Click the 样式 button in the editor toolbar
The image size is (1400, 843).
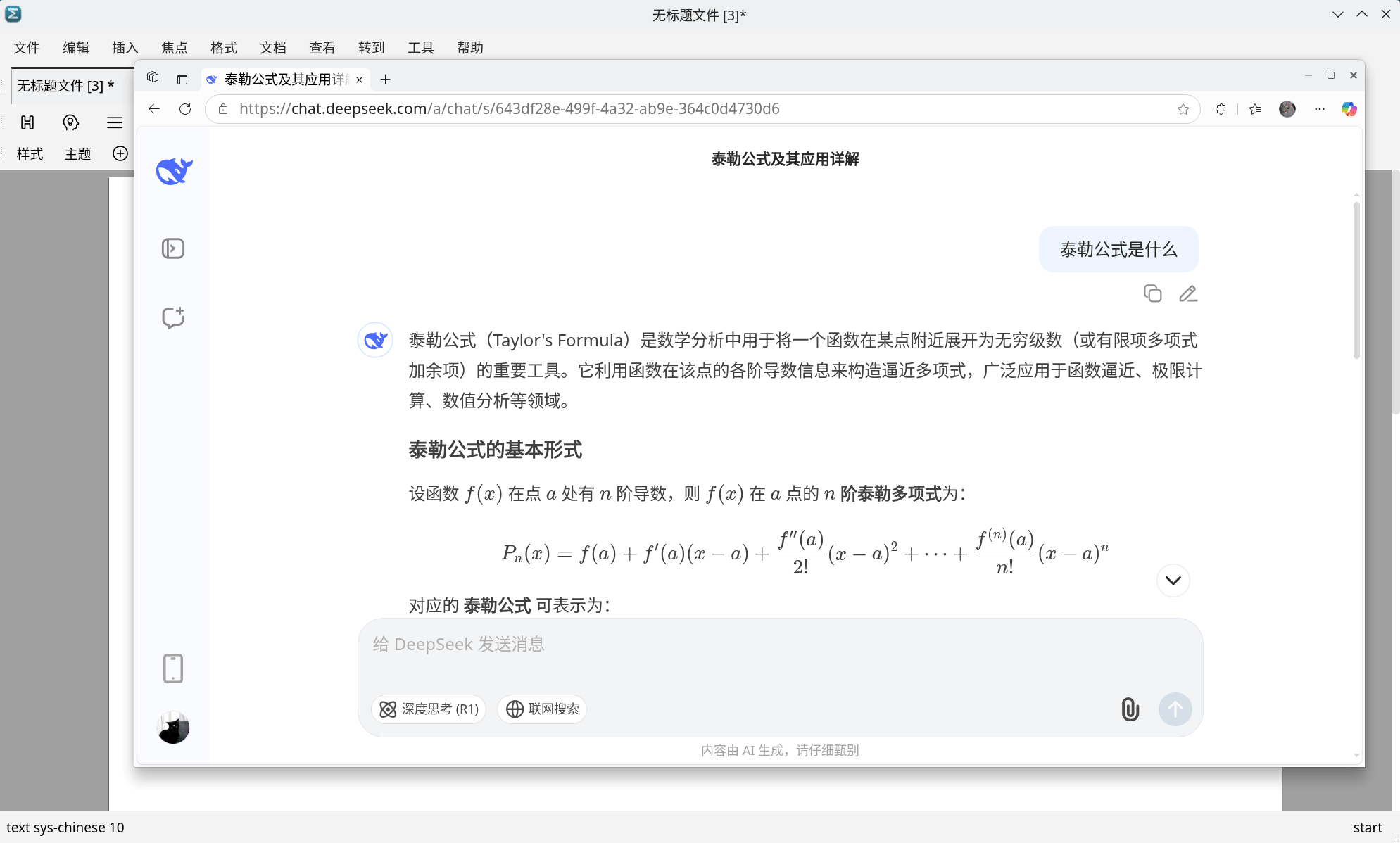(30, 153)
